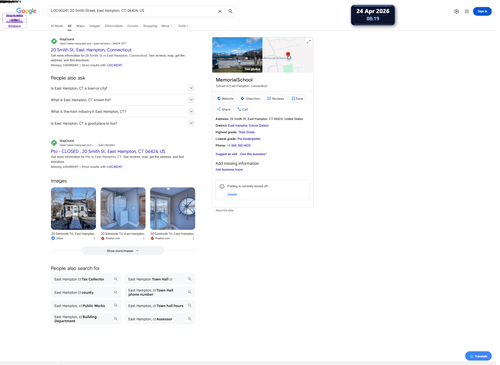Switch to the Images tab
This screenshot has width=500, height=365.
click(95, 26)
